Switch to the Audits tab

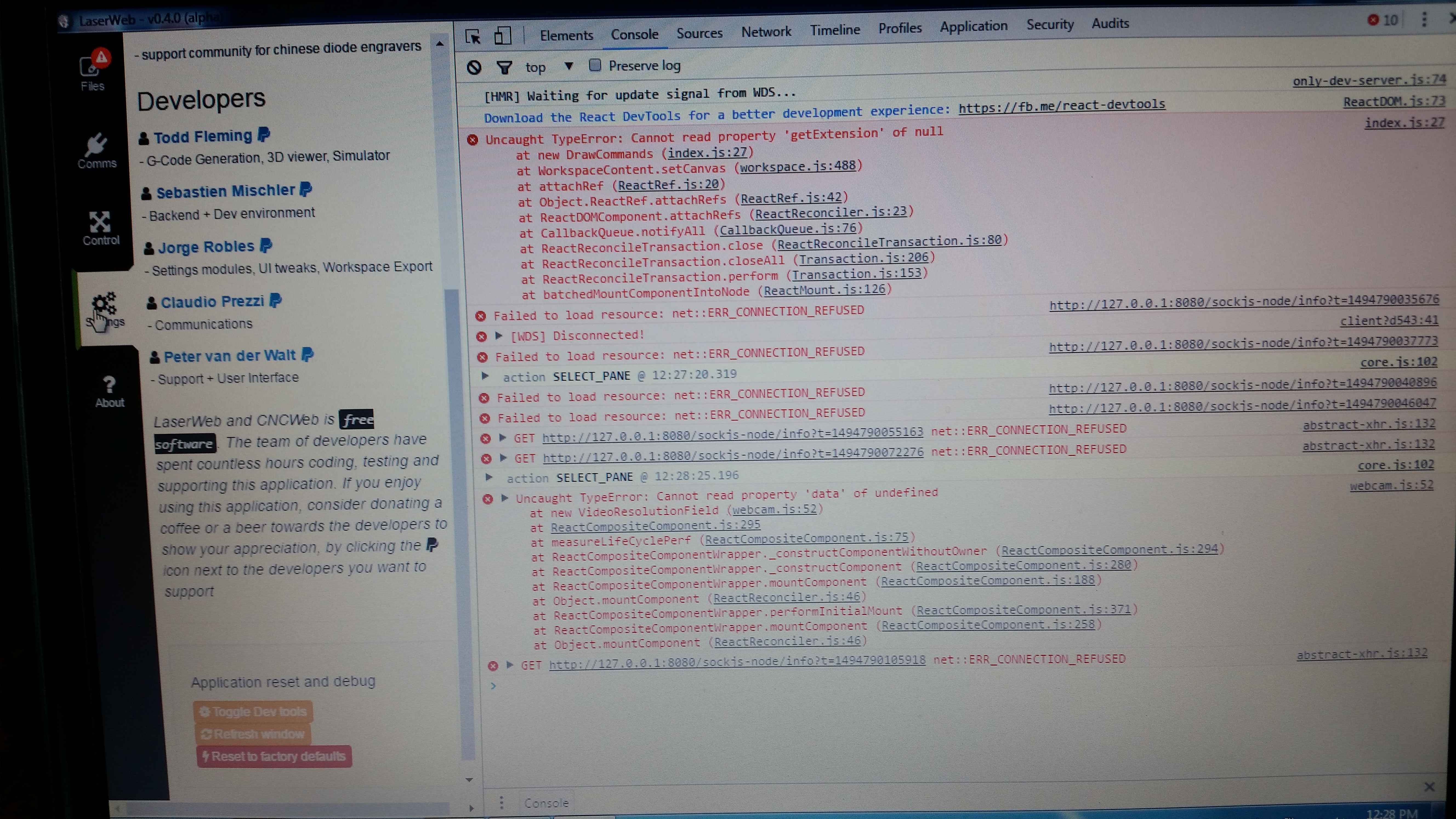point(1110,23)
